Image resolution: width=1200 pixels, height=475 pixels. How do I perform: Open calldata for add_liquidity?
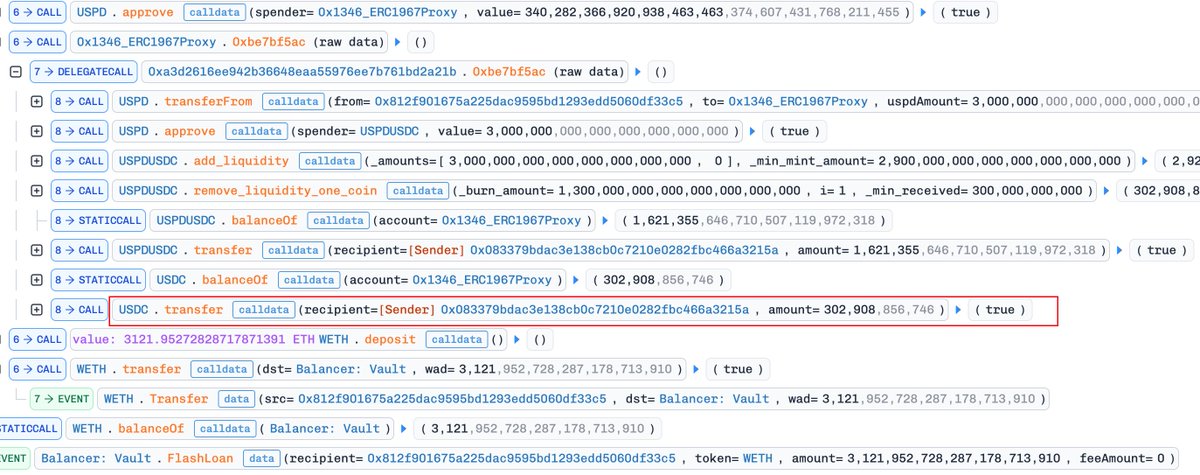coord(331,161)
